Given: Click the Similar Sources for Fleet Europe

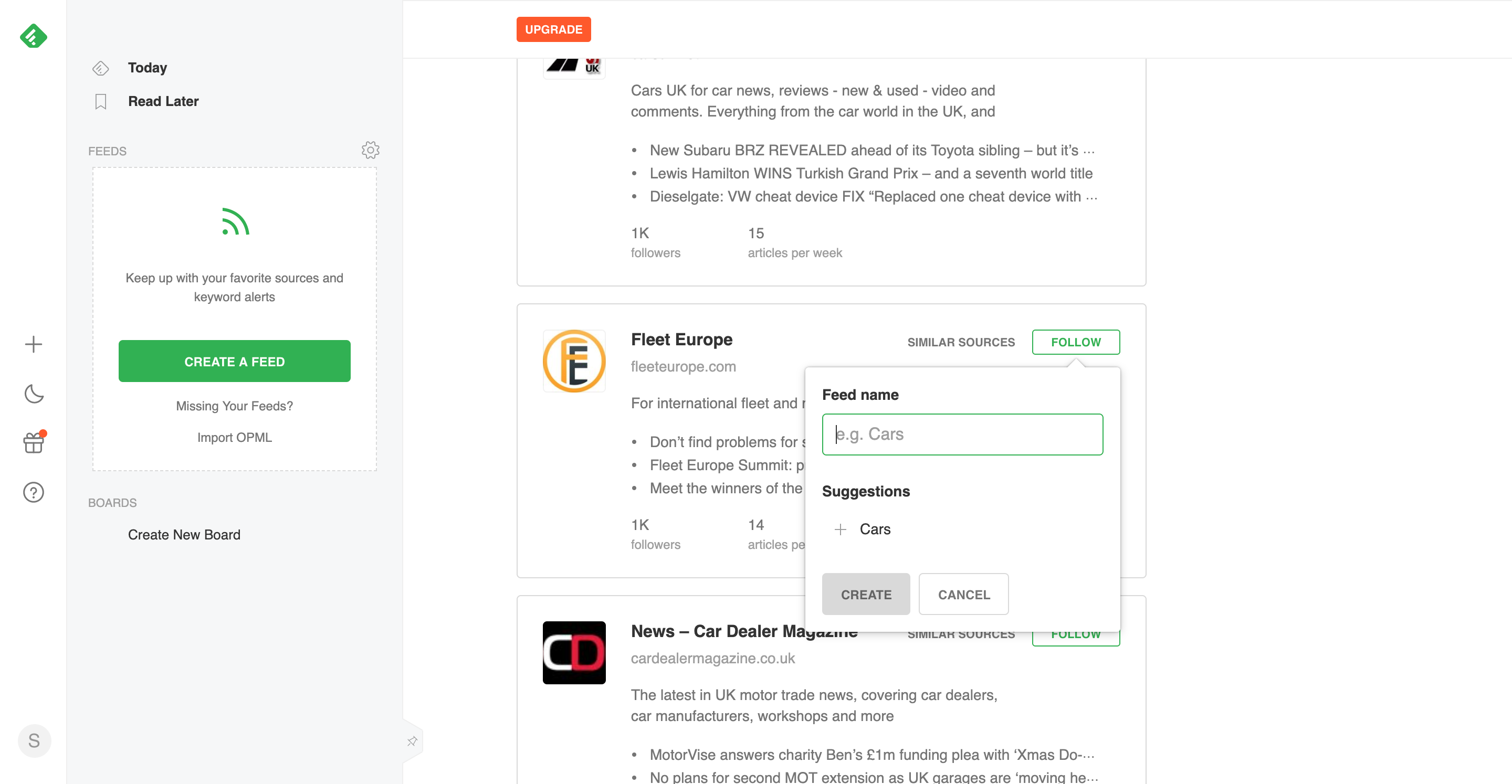Looking at the screenshot, I should click(x=961, y=342).
